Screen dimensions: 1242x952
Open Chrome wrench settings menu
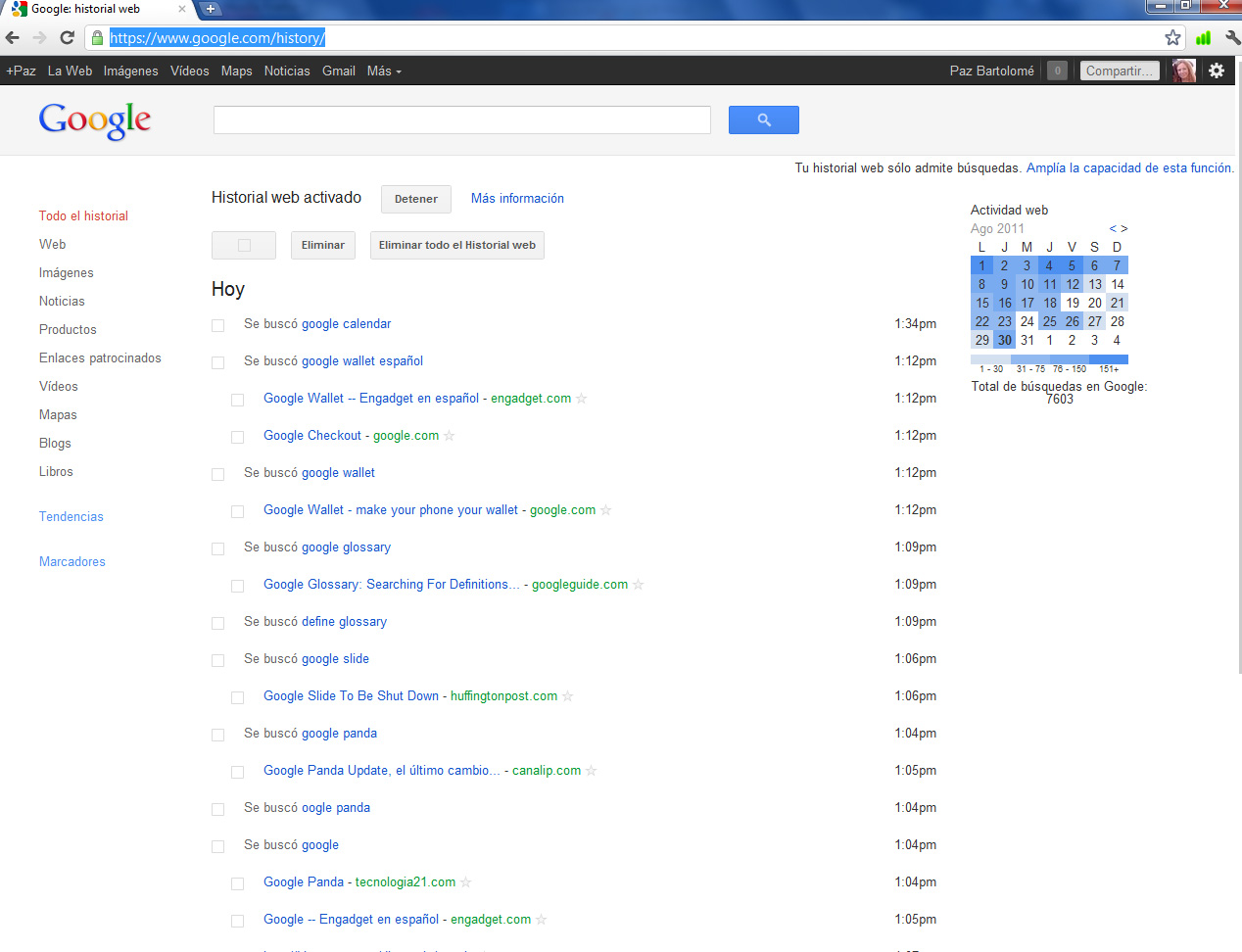1232,38
